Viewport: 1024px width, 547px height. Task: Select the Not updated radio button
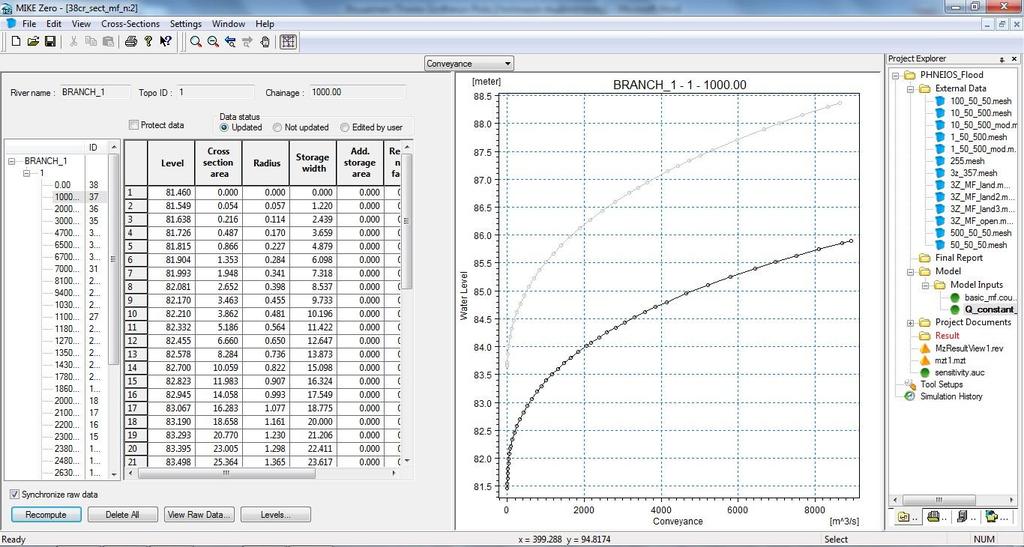(x=278, y=127)
